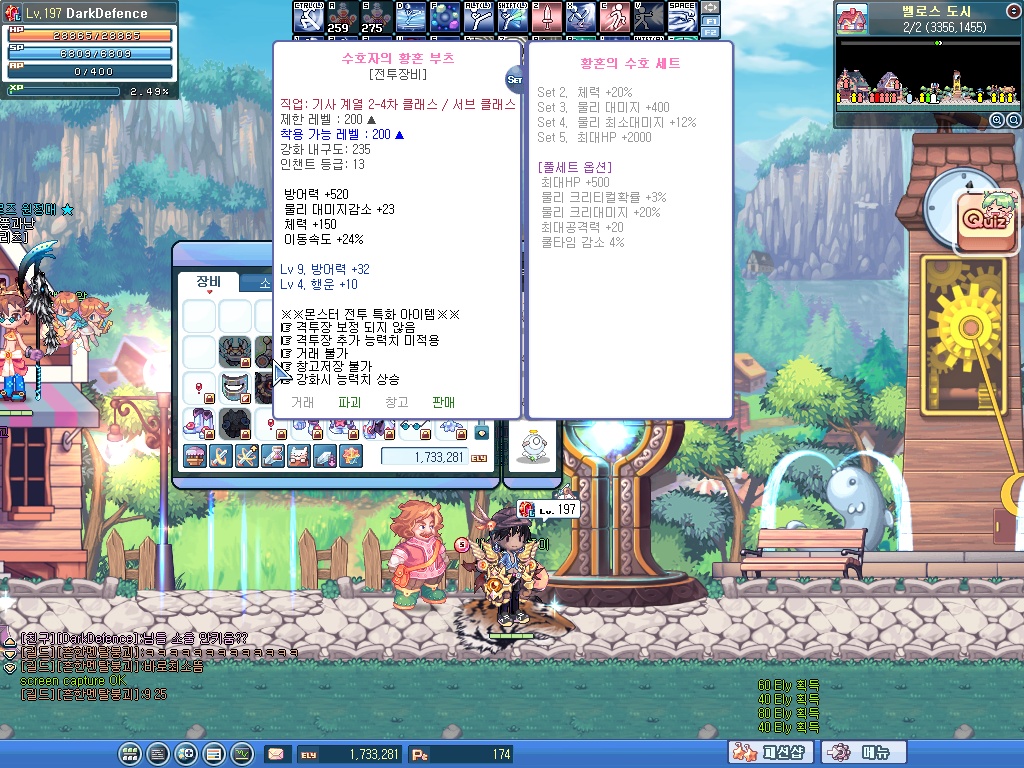
Task: Click the teal tag icon at inventory row end
Action: point(482,432)
